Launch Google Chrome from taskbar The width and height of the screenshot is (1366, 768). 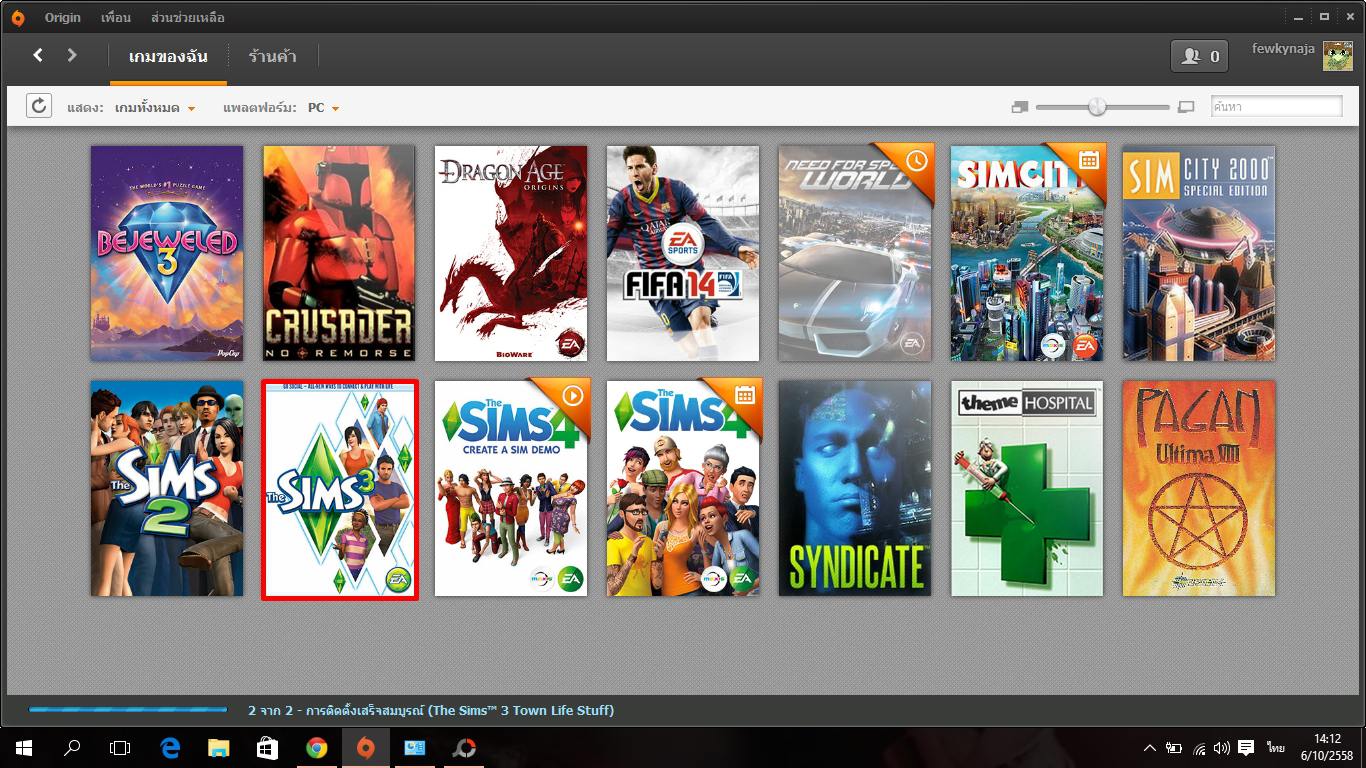pos(316,748)
